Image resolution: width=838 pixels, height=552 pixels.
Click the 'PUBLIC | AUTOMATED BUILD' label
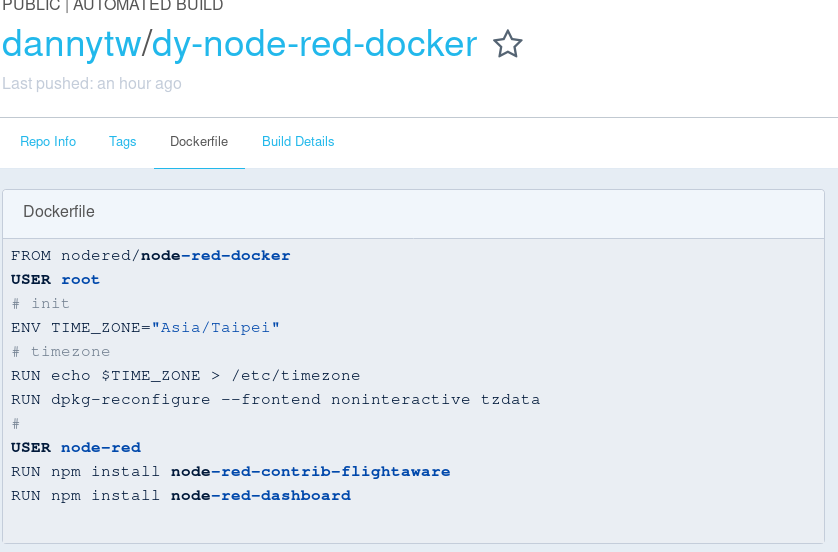pyautogui.click(x=112, y=6)
